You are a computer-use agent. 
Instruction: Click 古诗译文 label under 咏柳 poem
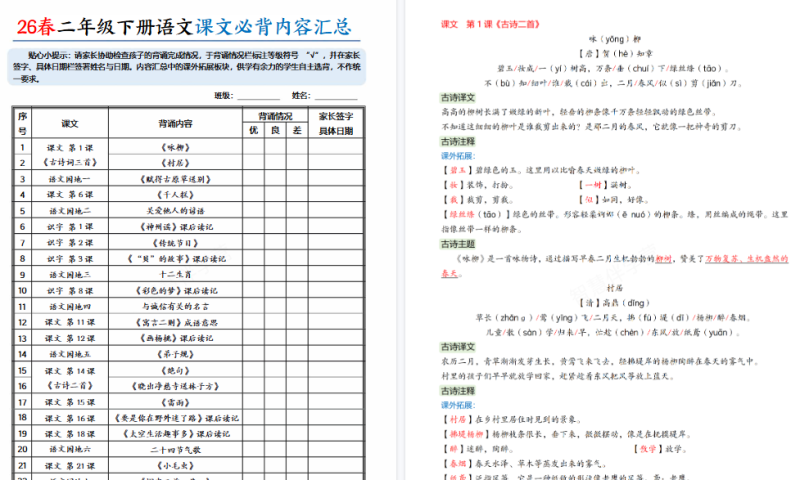[458, 97]
